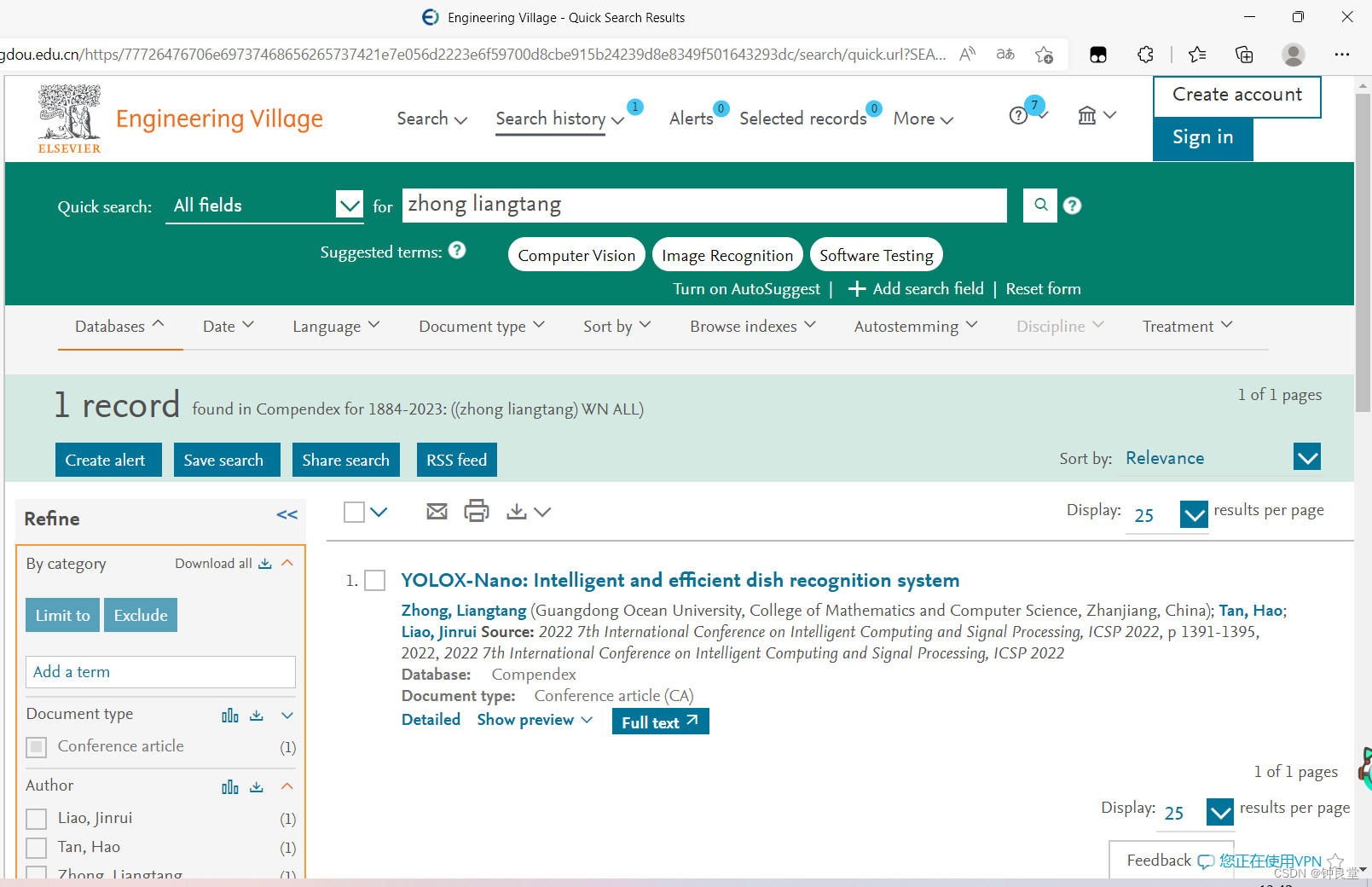Download selected records icon
Screen dimensions: 1372x887
[517, 511]
